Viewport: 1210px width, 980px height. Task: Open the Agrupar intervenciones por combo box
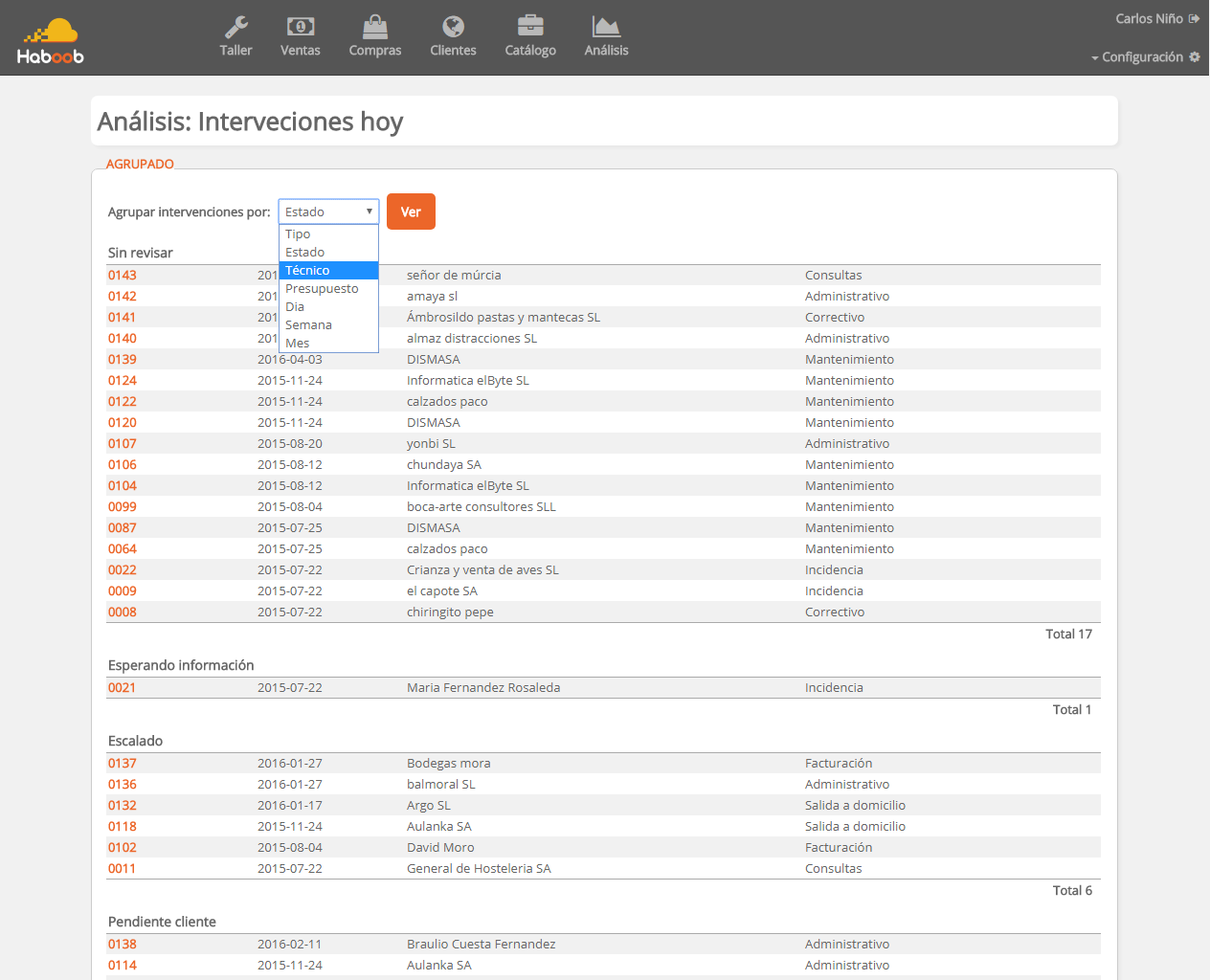(x=328, y=212)
